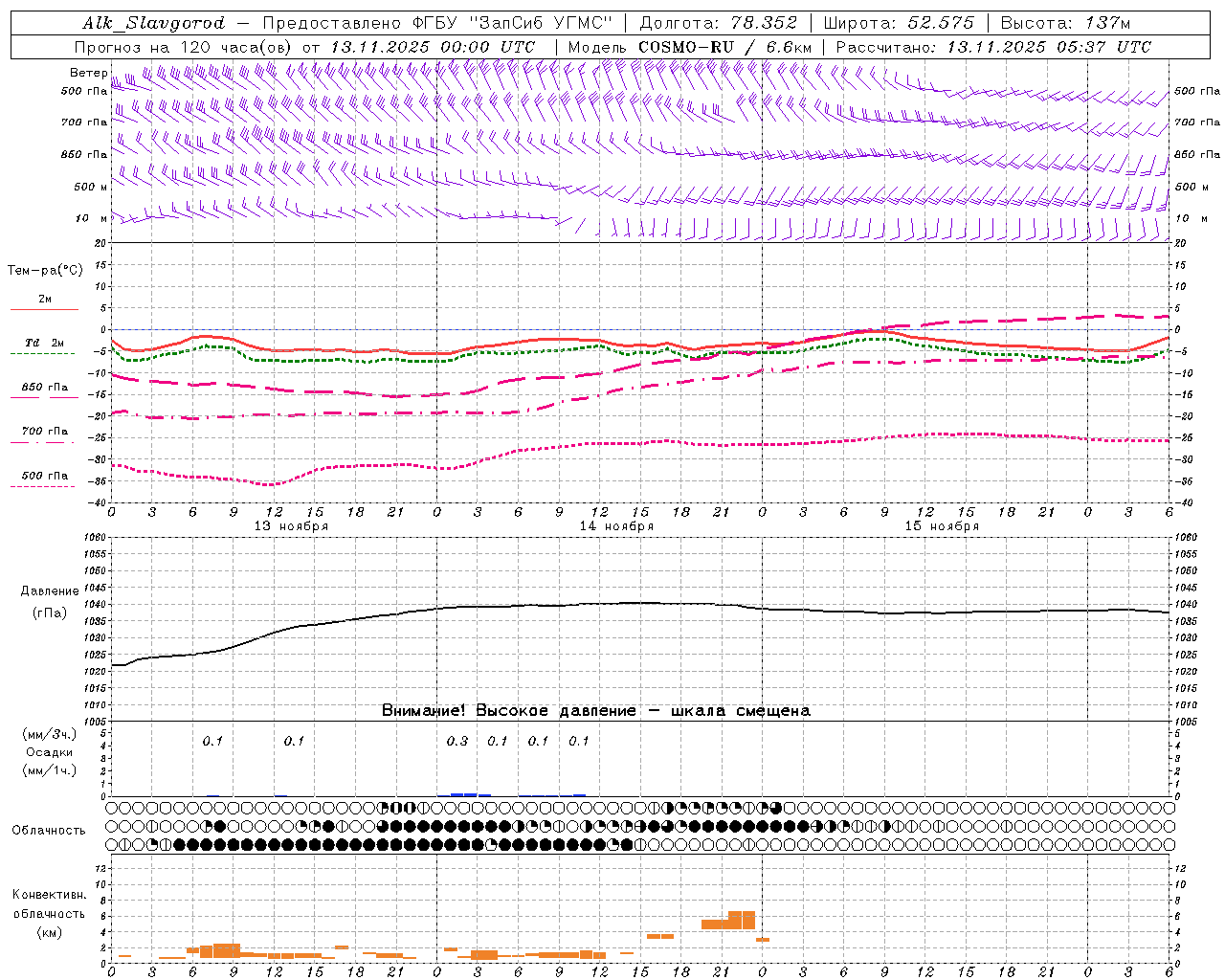Click the 13 ноября date label
The height and width of the screenshot is (980, 1225).
point(291,526)
